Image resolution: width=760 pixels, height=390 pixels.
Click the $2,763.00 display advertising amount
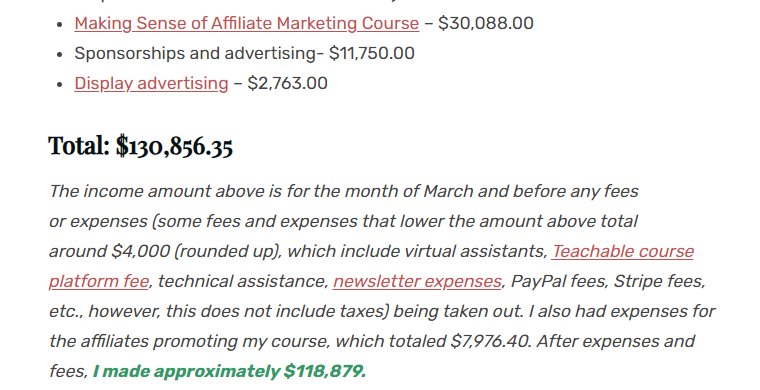tap(287, 83)
